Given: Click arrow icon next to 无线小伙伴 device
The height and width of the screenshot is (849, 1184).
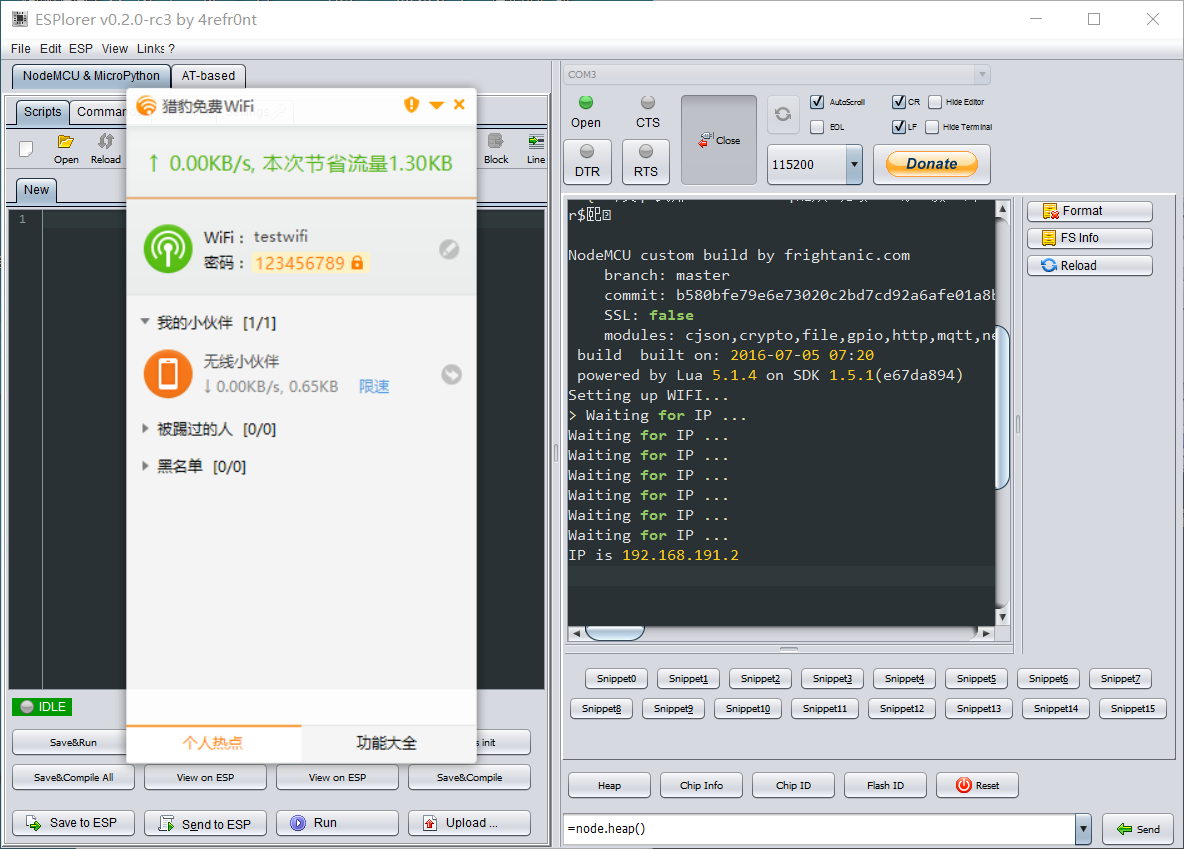Looking at the screenshot, I should (x=451, y=374).
